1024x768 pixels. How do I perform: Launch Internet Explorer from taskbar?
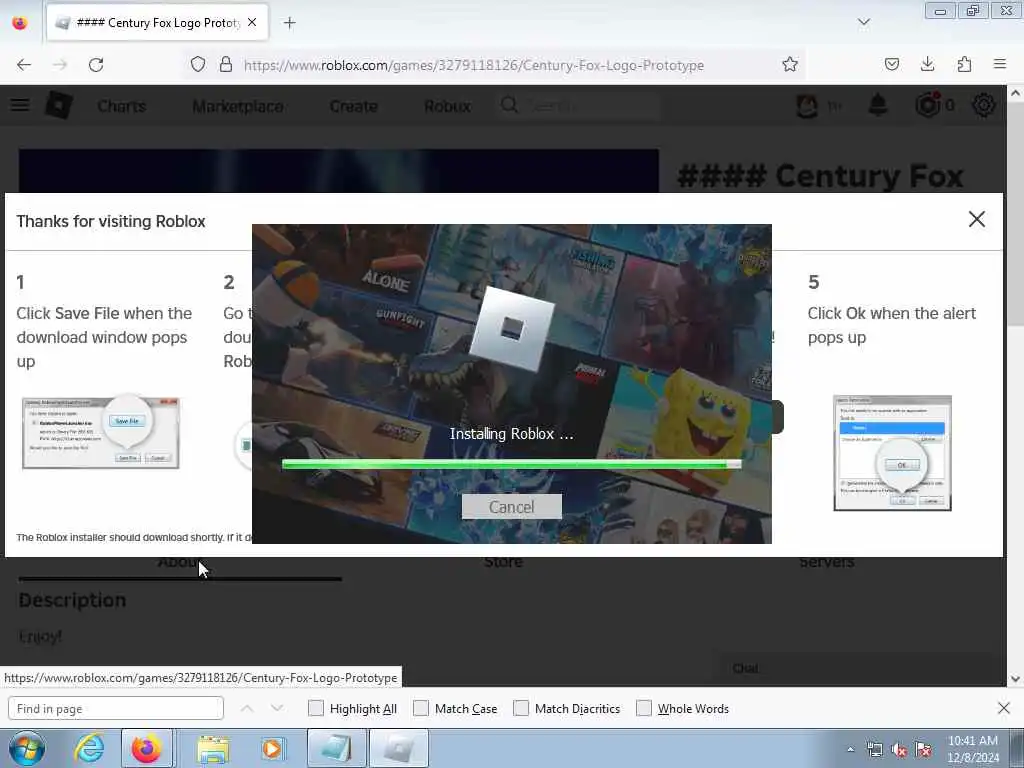pos(89,748)
